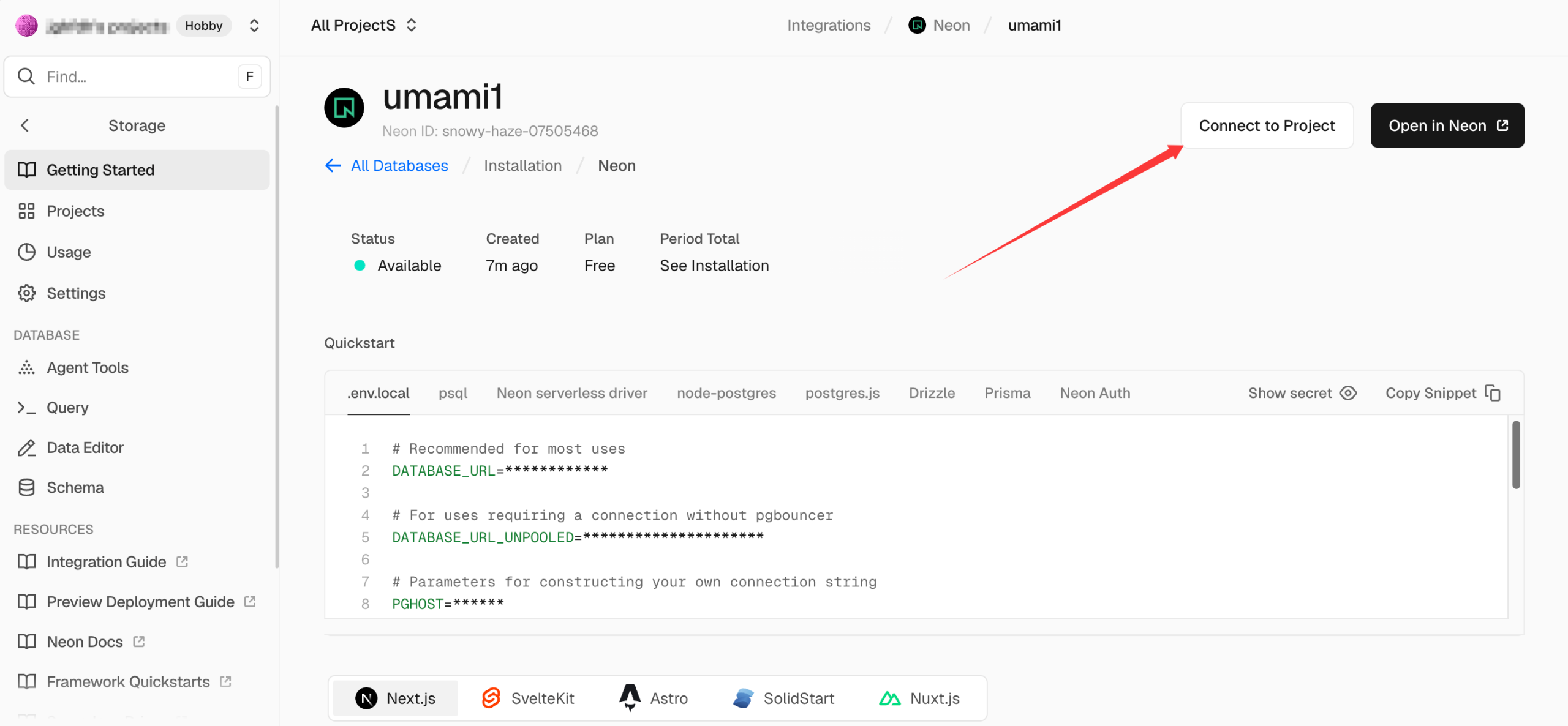Screen dimensions: 1568x726
Task: Click the Find search field
Action: pos(137,77)
